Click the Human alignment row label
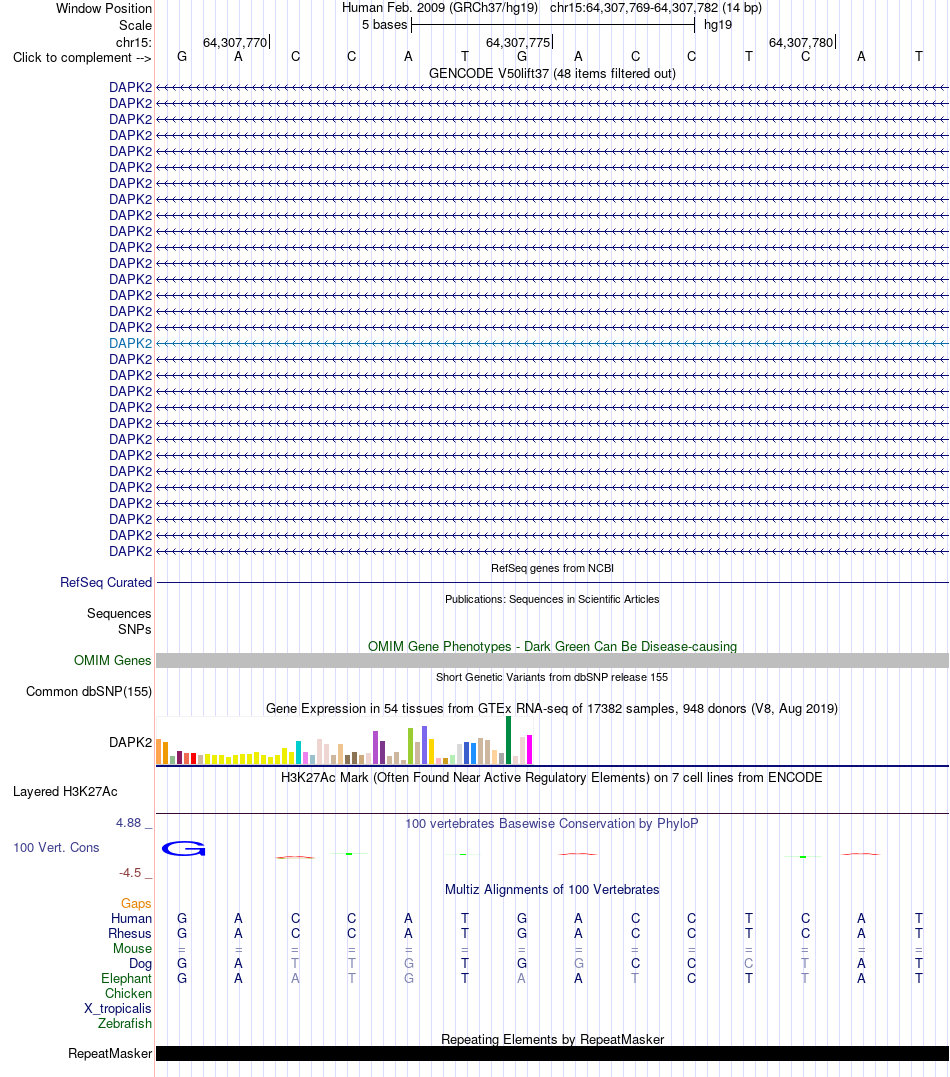 [131, 919]
